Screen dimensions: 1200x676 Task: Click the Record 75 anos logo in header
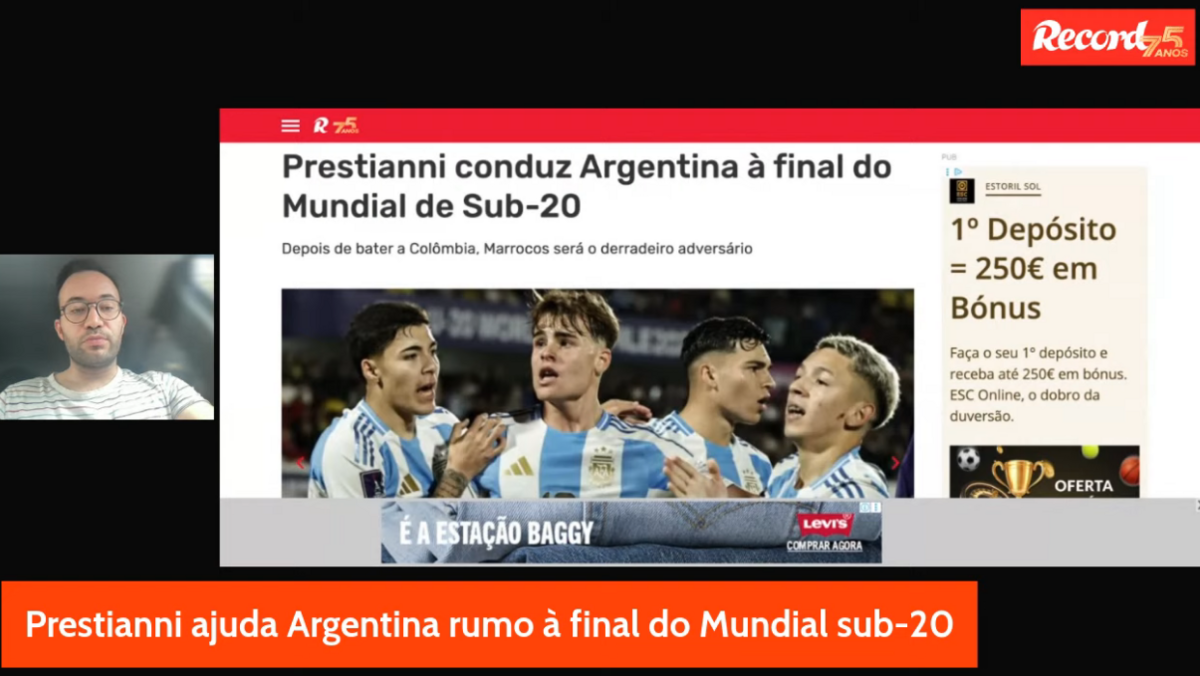[335, 125]
